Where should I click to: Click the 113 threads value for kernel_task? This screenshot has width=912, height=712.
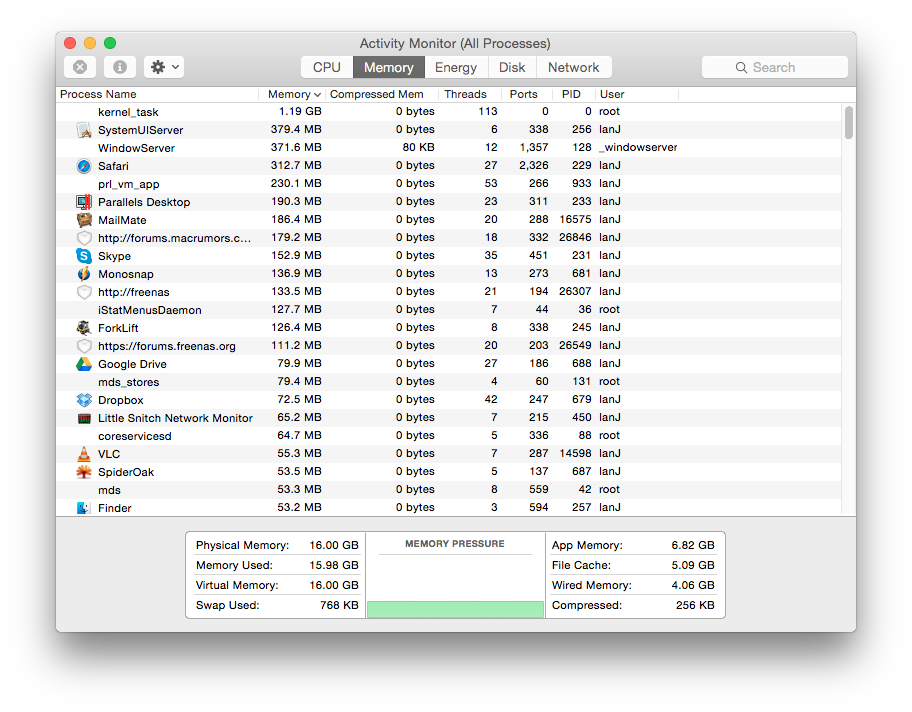tap(487, 111)
